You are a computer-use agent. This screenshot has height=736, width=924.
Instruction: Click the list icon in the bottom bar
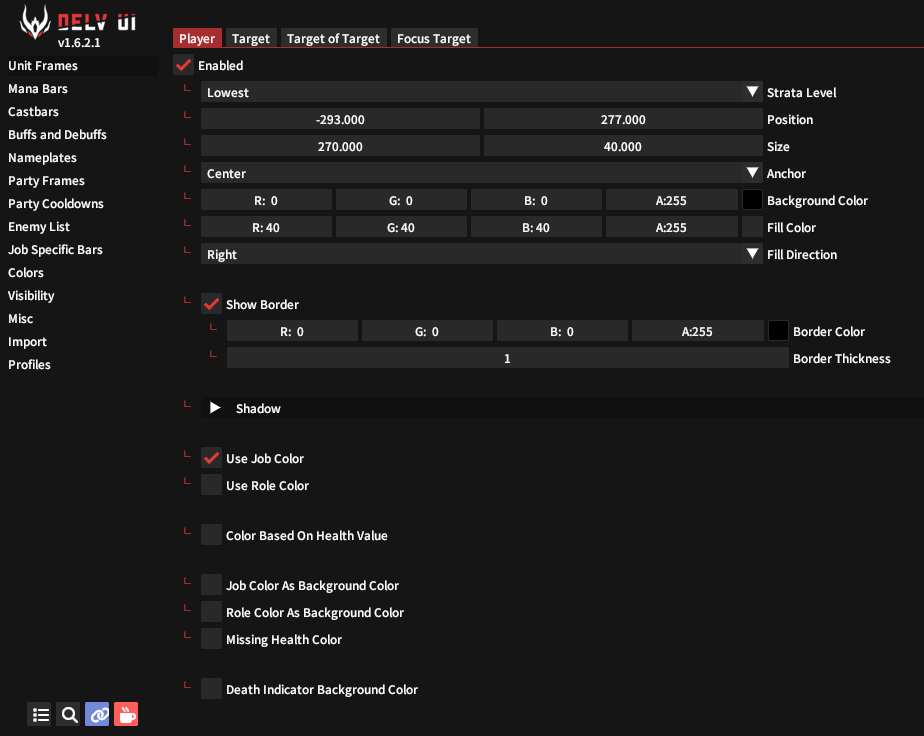41,714
